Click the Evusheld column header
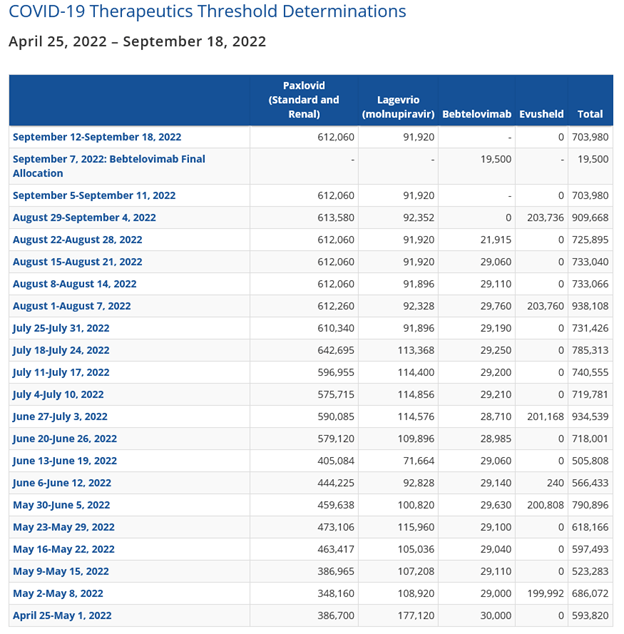Screen dimensions: 624x634 (542, 114)
